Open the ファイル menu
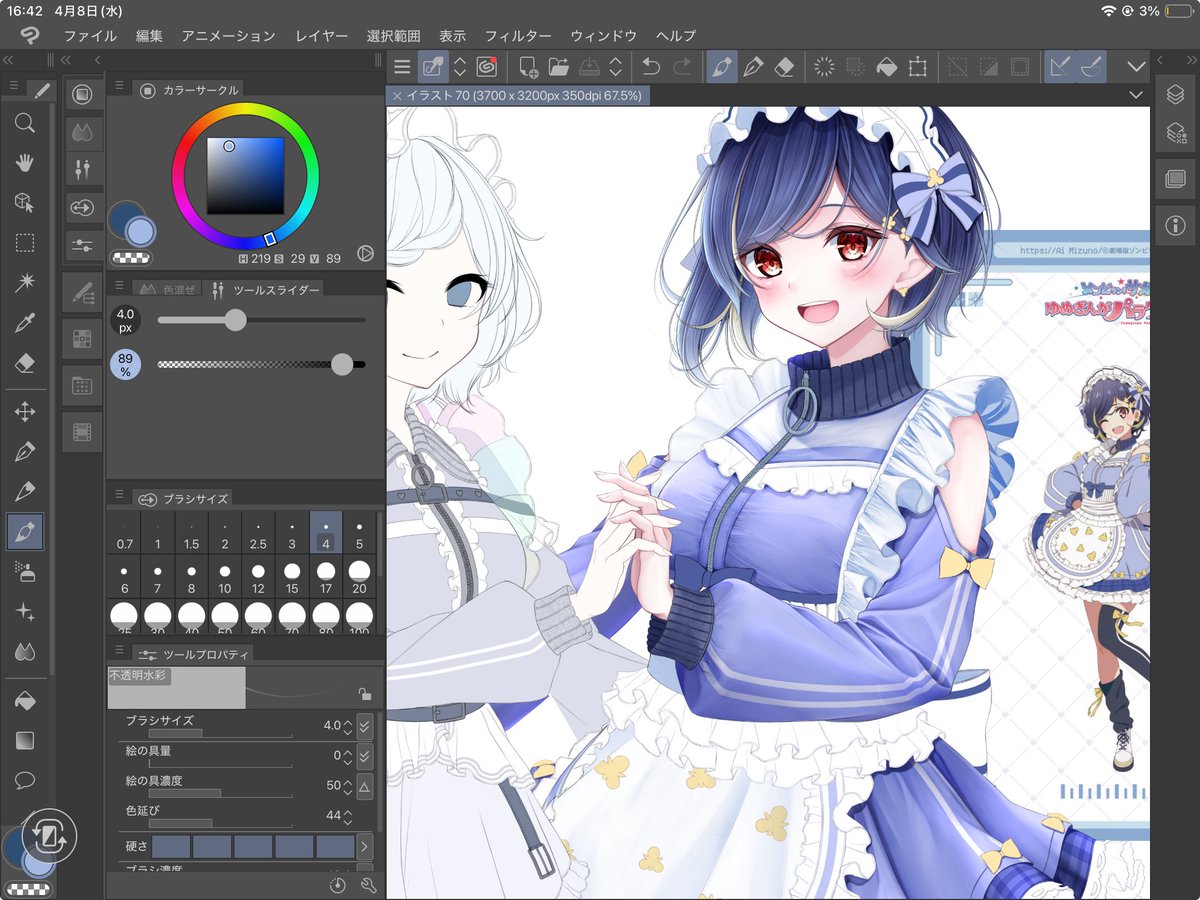Screen dimensions: 1200x900 click(90, 35)
